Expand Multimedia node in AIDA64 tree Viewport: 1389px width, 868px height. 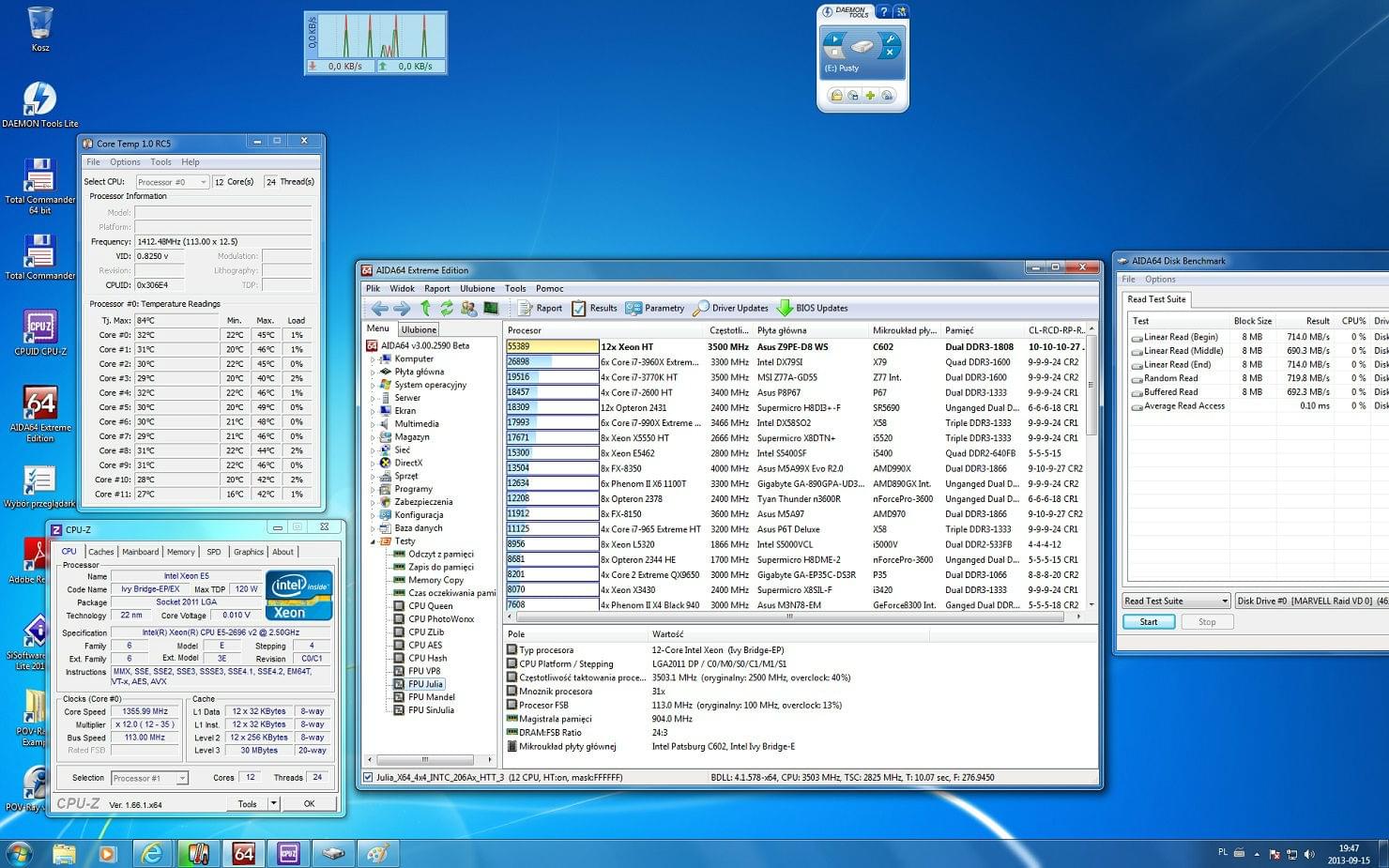click(x=373, y=423)
